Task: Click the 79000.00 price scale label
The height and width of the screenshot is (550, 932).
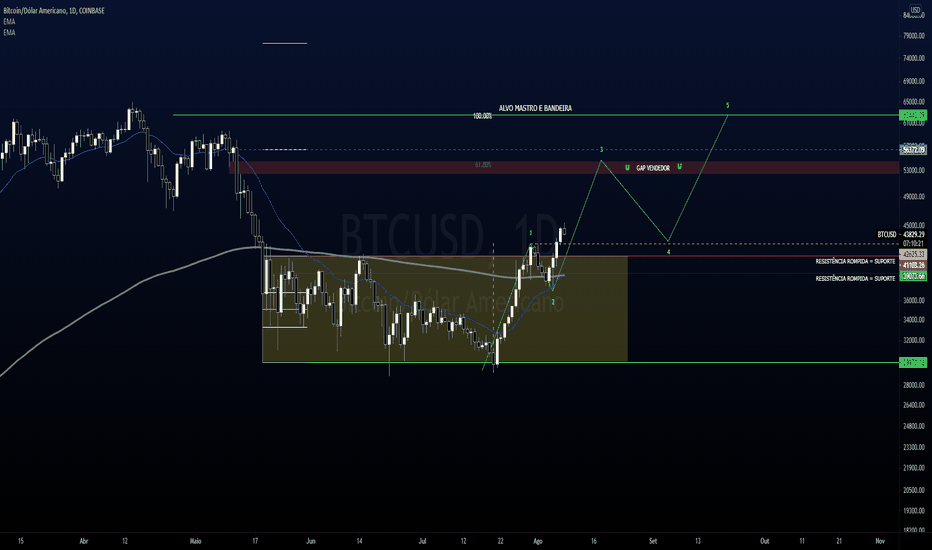Action: pos(914,36)
